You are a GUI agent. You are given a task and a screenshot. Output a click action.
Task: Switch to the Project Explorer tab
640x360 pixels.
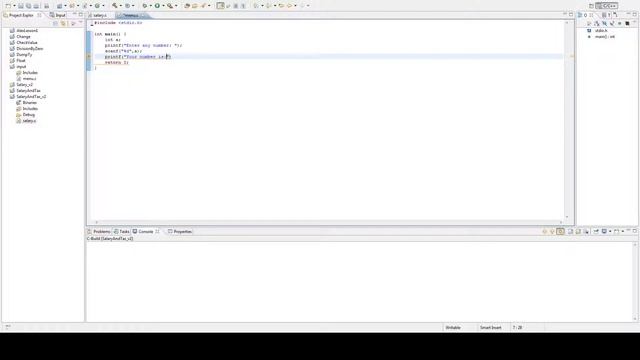(x=22, y=15)
